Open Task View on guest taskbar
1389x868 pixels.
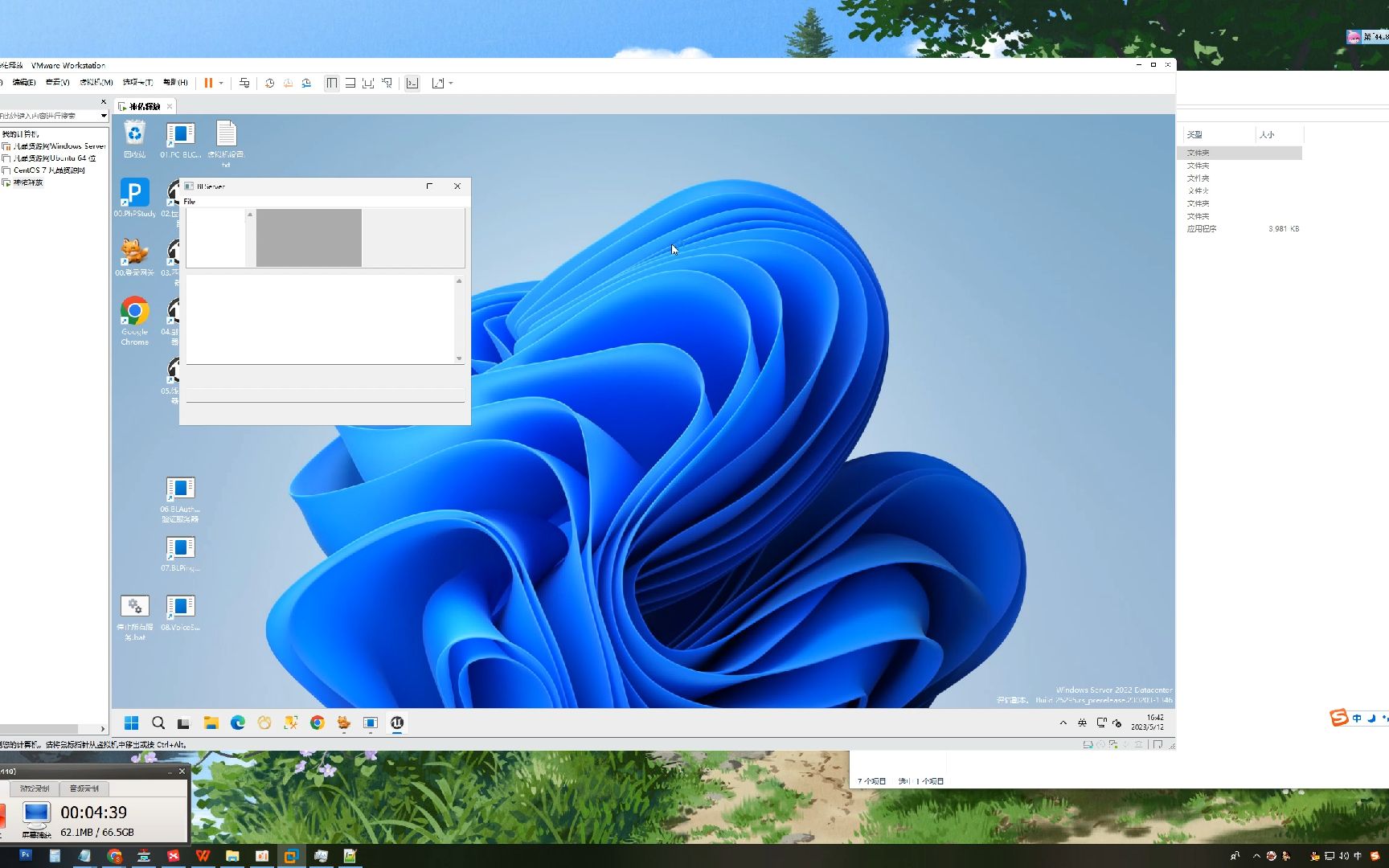(x=184, y=723)
